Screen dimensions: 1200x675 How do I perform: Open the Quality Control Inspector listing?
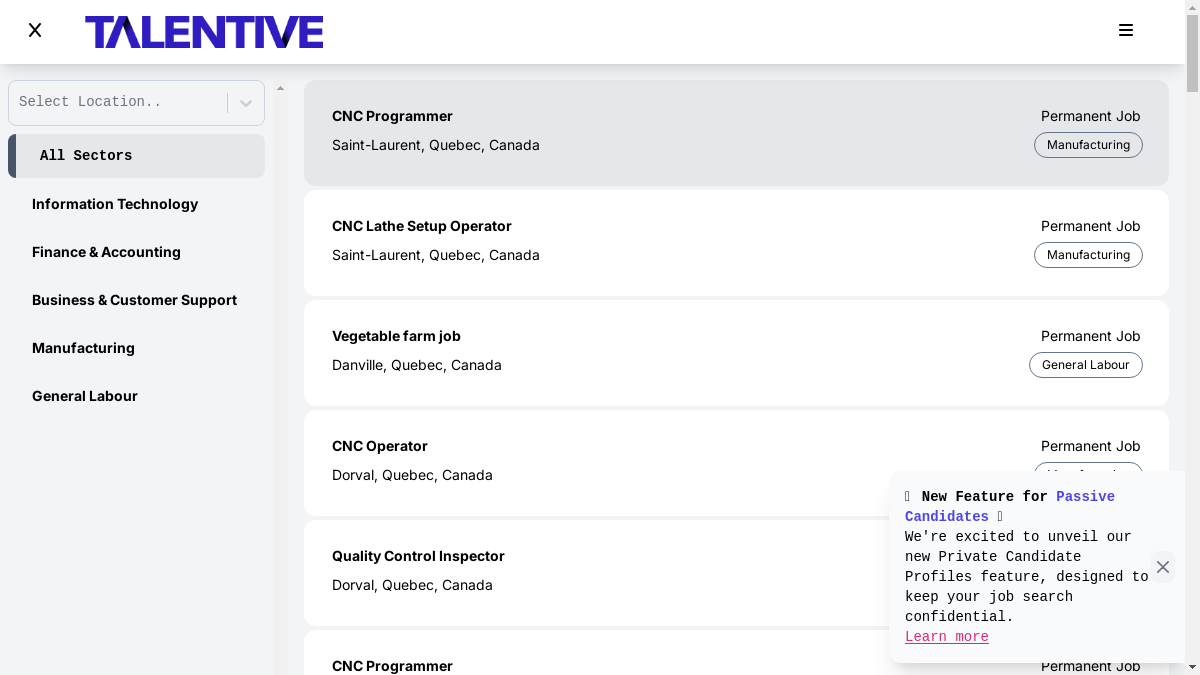pos(418,556)
